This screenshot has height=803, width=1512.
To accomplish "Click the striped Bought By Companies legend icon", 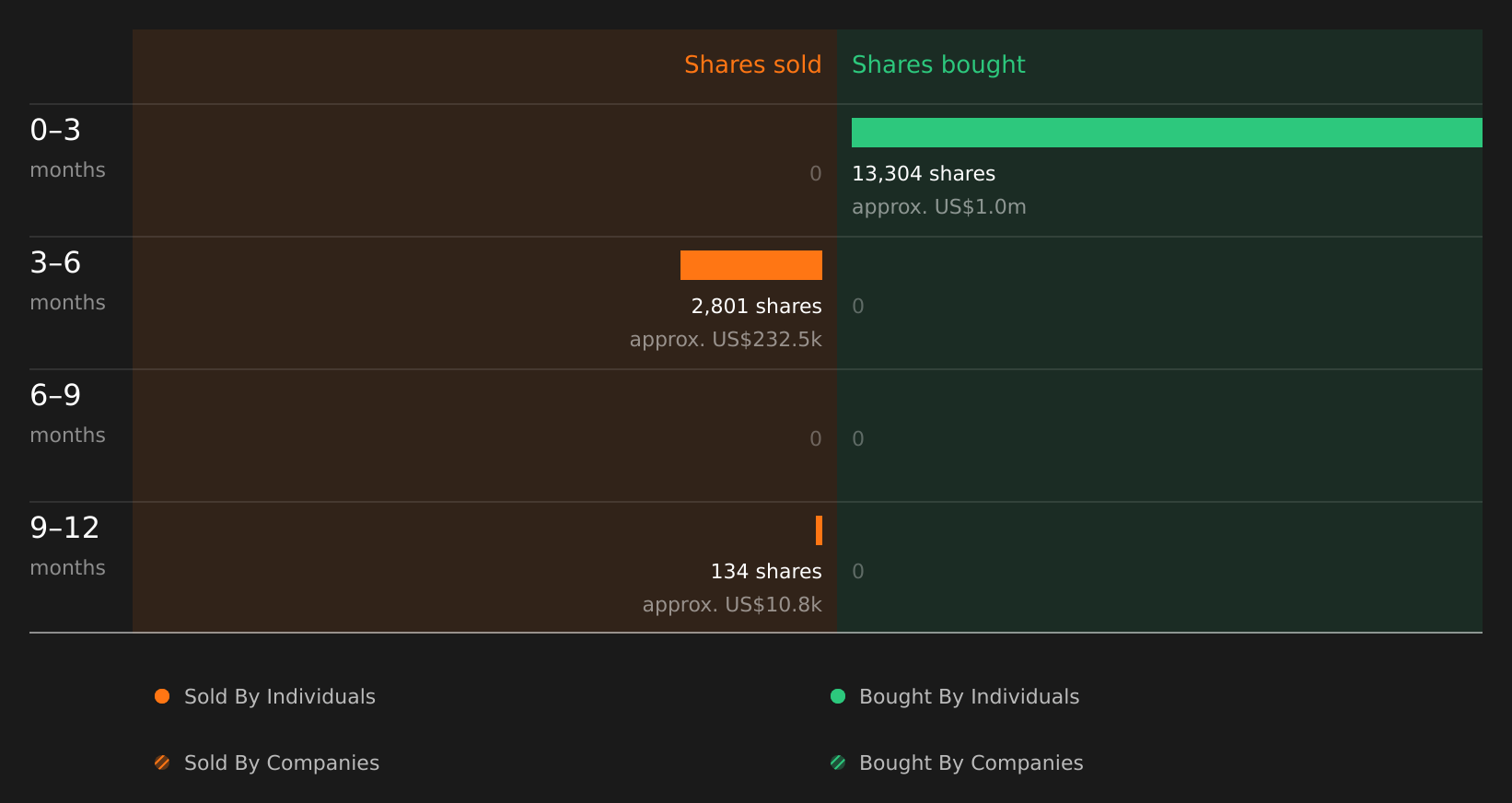I will (x=838, y=762).
